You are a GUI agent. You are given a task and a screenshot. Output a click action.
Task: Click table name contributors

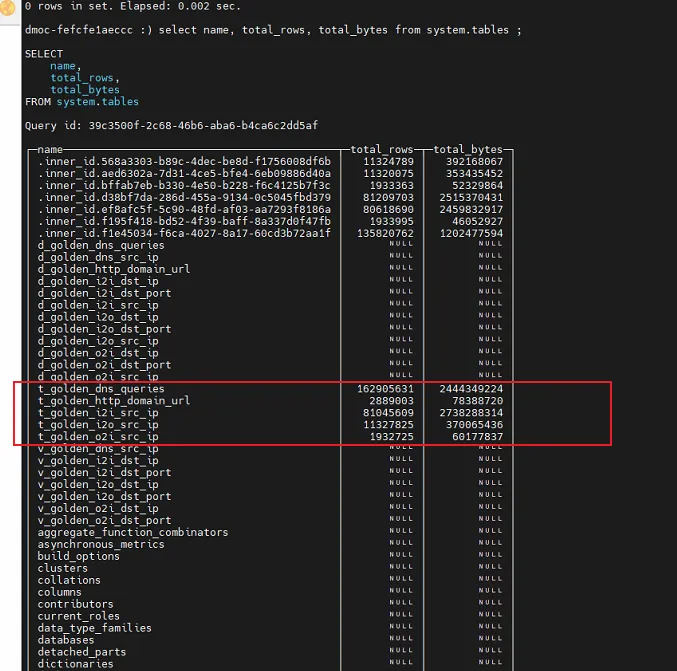point(76,604)
